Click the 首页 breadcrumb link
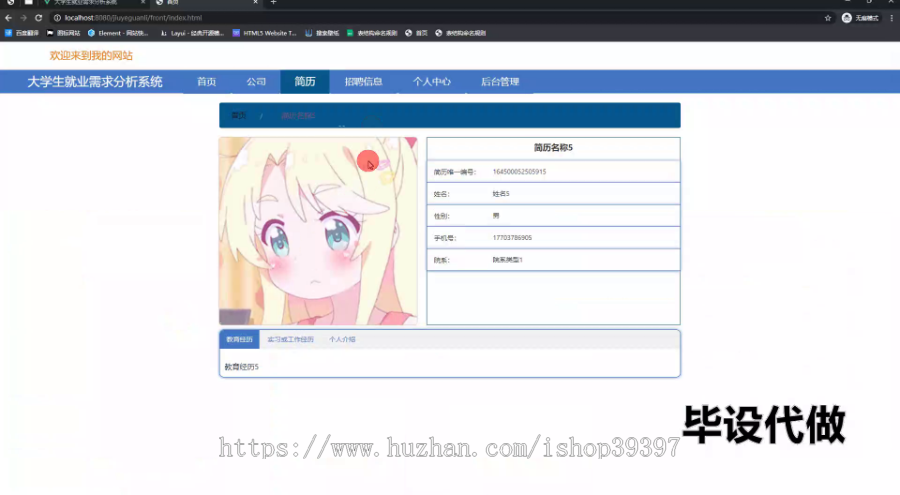 (x=239, y=115)
